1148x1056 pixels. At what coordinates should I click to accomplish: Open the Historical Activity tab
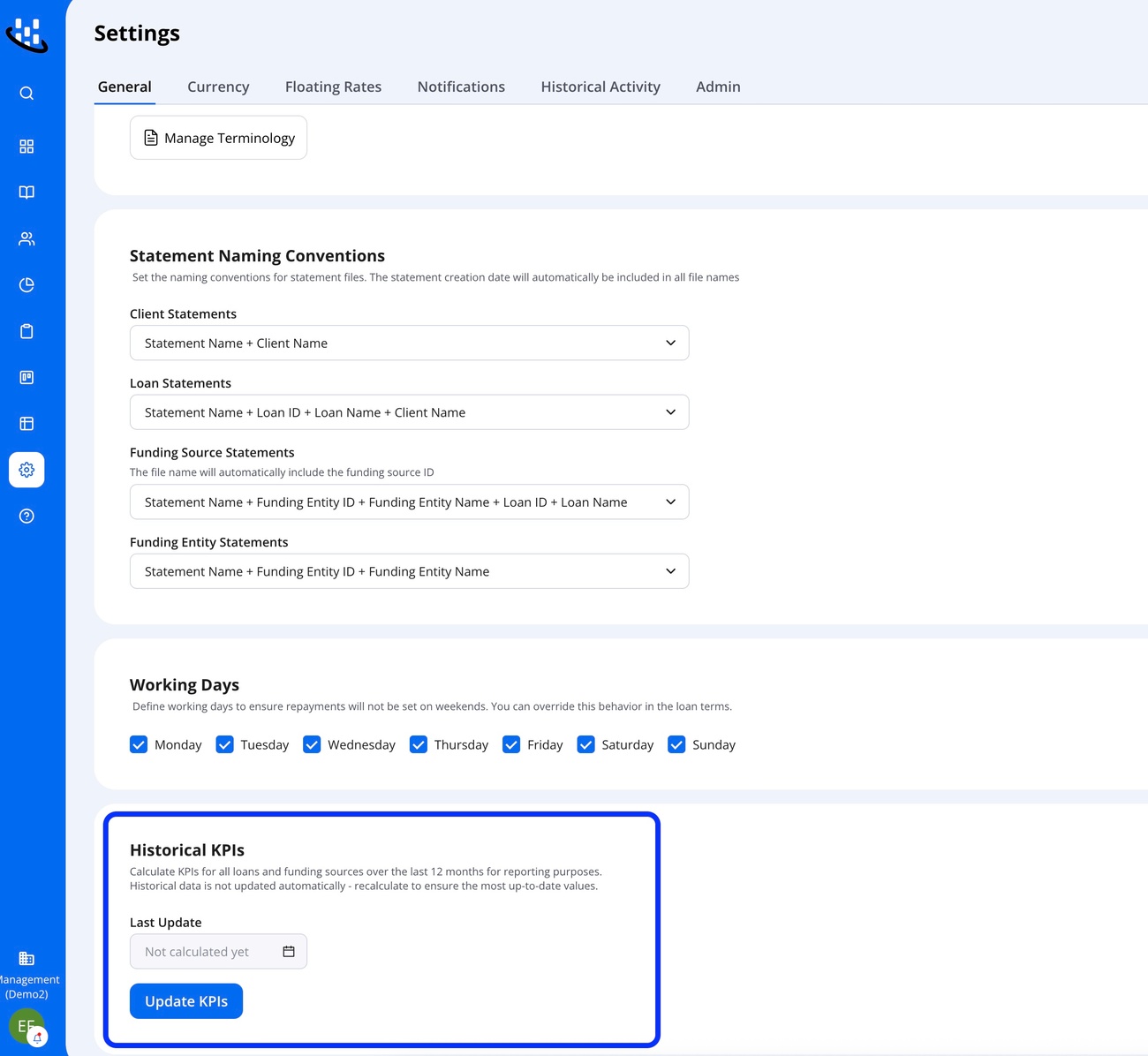(x=600, y=87)
